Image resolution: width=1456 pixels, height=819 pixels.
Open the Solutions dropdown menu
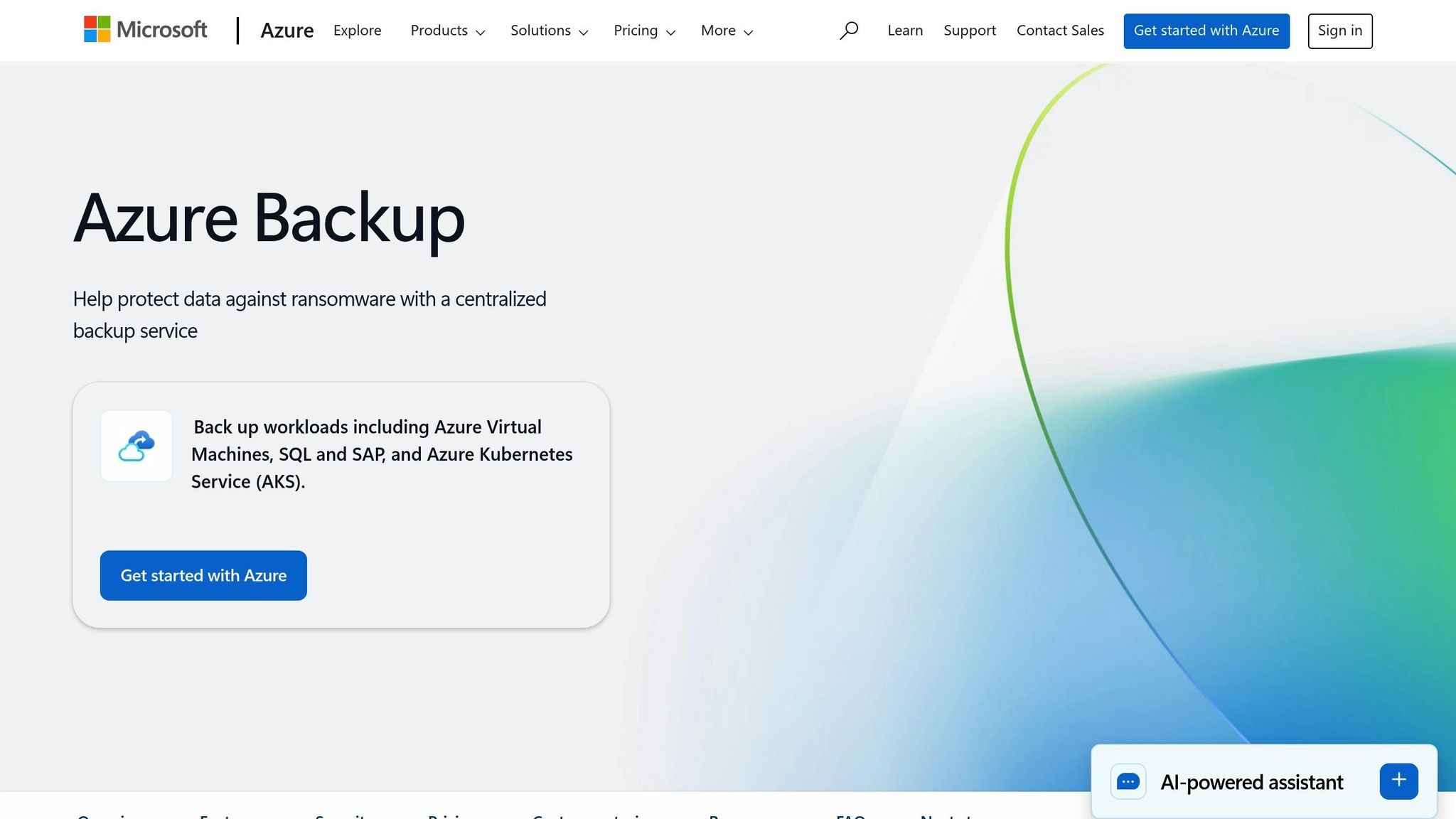coord(549,31)
